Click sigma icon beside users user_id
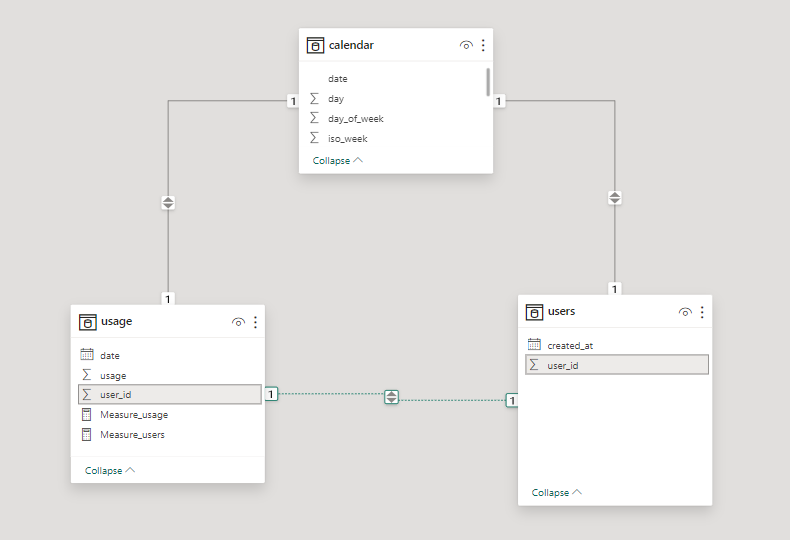790x540 pixels. click(534, 364)
